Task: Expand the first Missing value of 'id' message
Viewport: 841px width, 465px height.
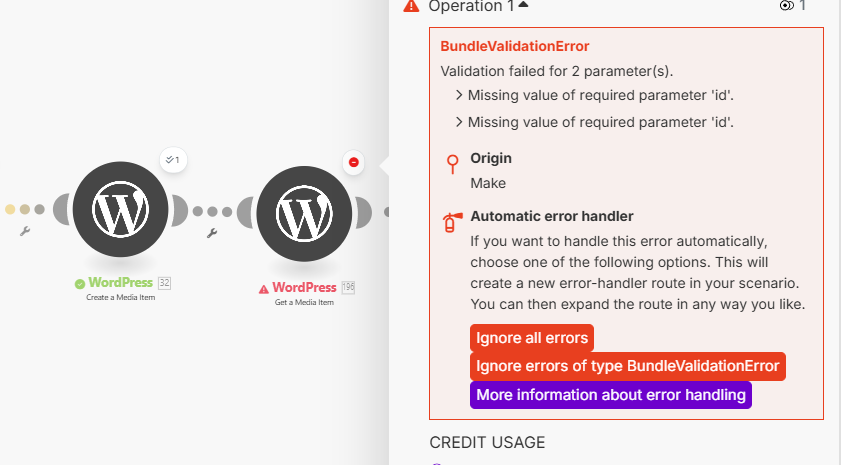Action: click(458, 95)
